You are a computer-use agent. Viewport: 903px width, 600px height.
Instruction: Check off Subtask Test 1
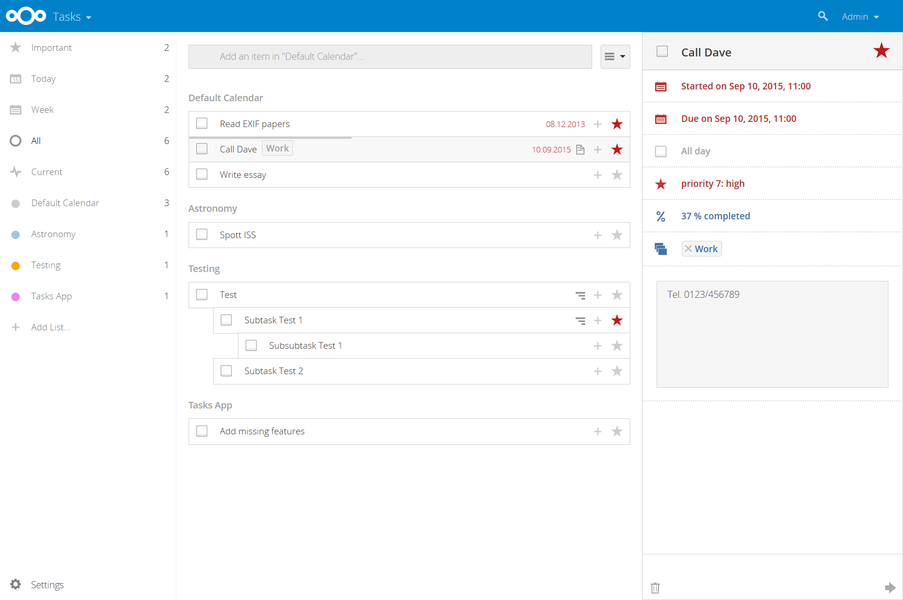226,320
